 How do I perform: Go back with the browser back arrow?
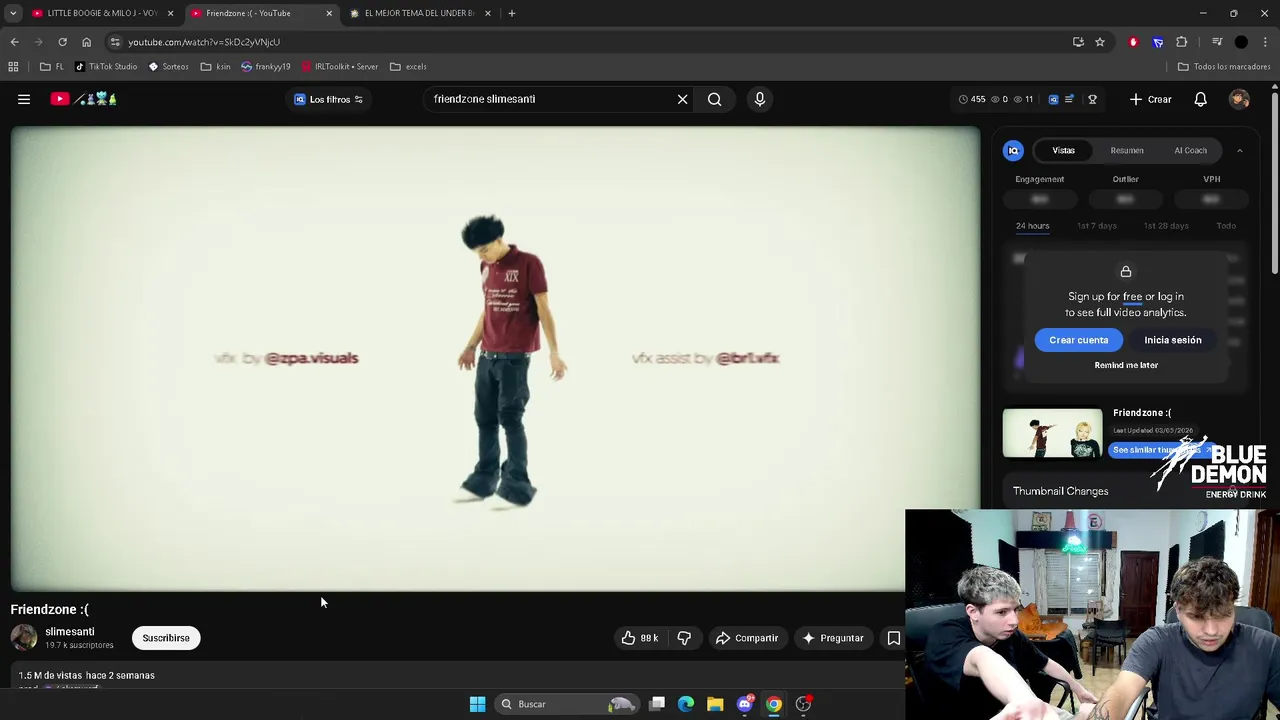[14, 42]
